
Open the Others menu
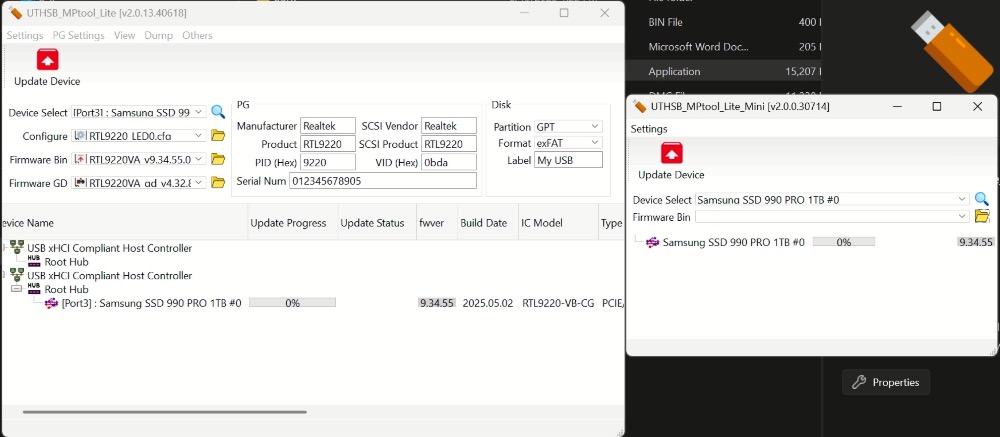pos(197,35)
